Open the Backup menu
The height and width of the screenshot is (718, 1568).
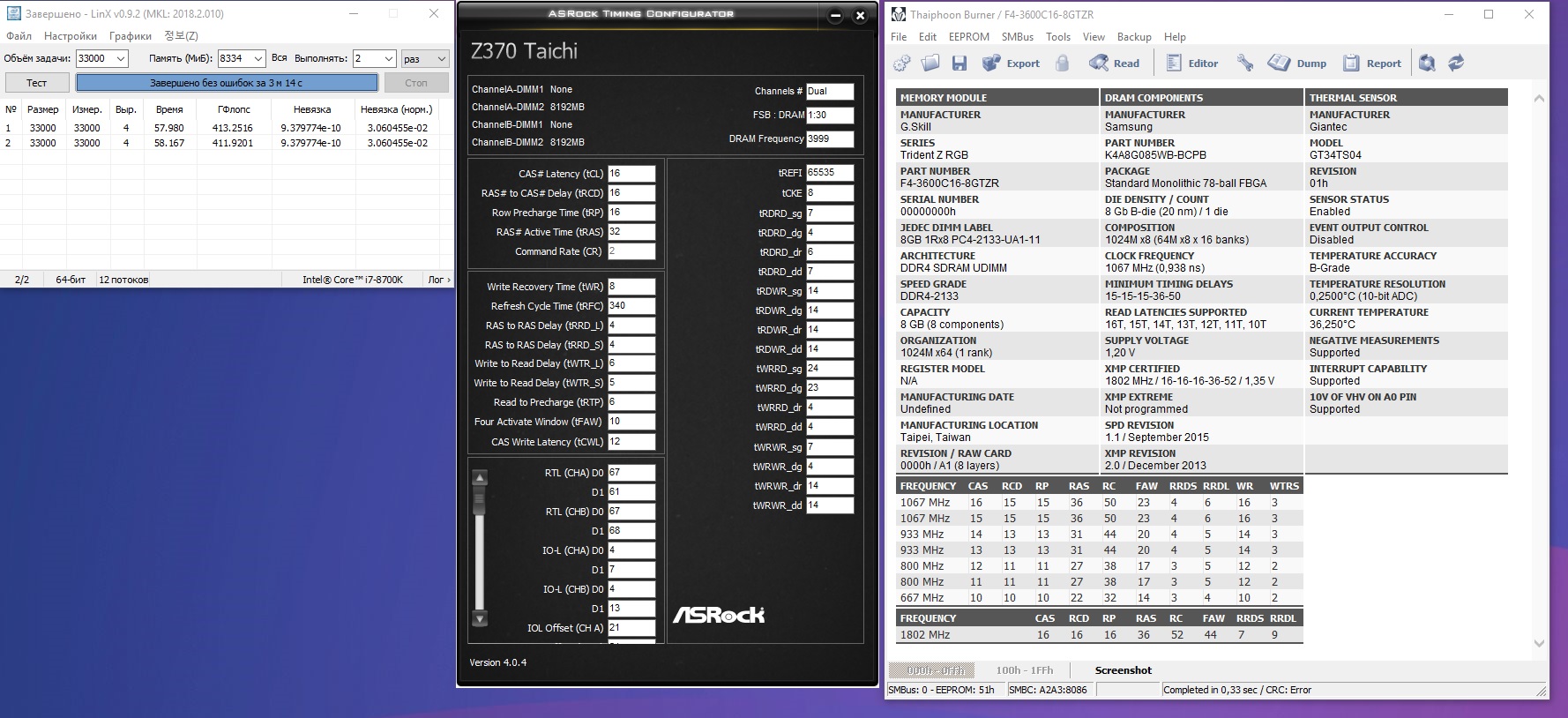1134,37
